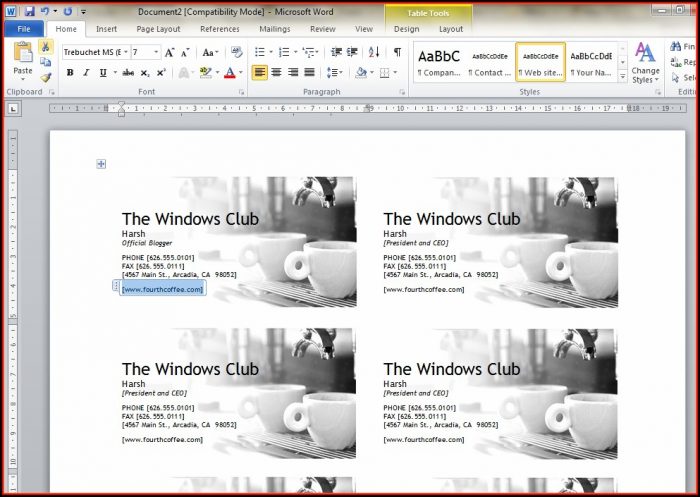The width and height of the screenshot is (700, 497).
Task: Click the Official Blogger text on first card
Action: tap(147, 243)
